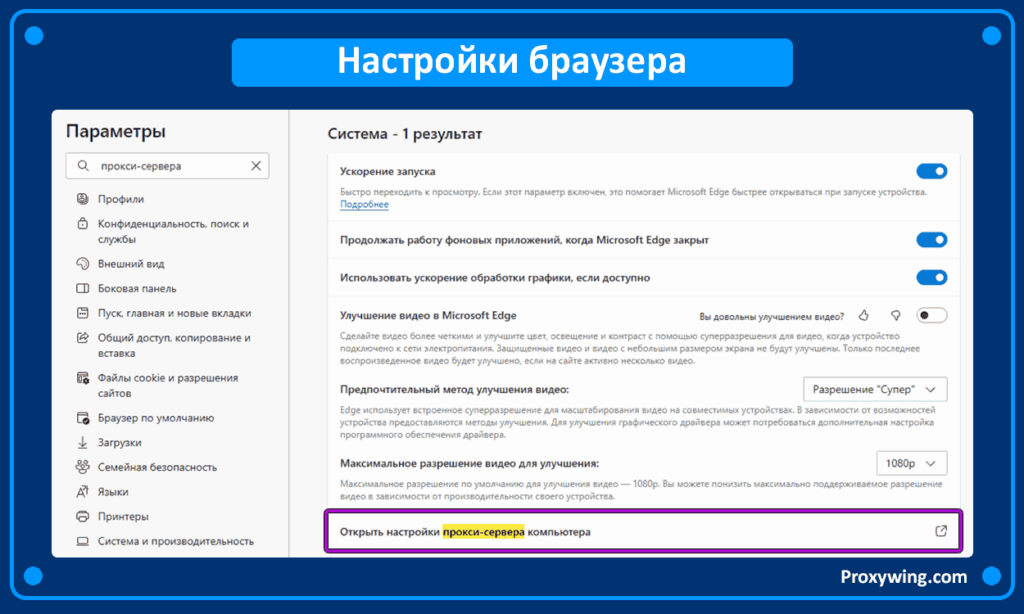The height and width of the screenshot is (614, 1024).
Task: Open the 1080p resolution dropdown
Action: (x=912, y=463)
